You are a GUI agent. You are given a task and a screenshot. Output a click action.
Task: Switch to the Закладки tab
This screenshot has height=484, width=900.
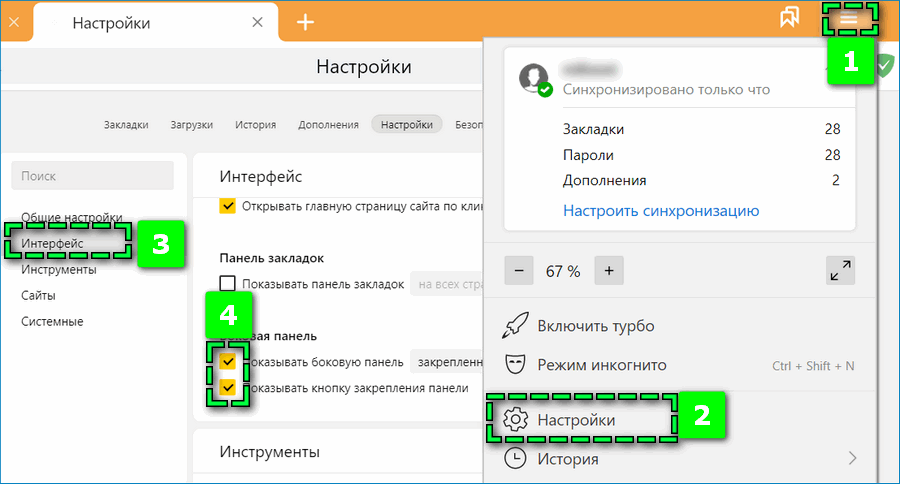pyautogui.click(x=126, y=125)
